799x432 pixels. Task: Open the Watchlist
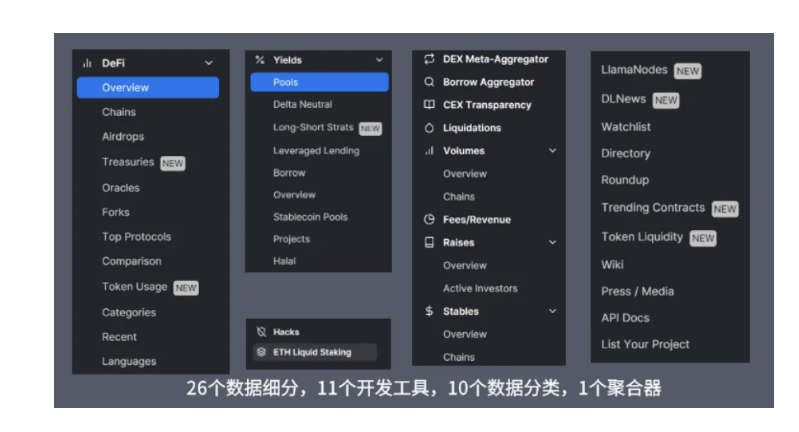[626, 127]
